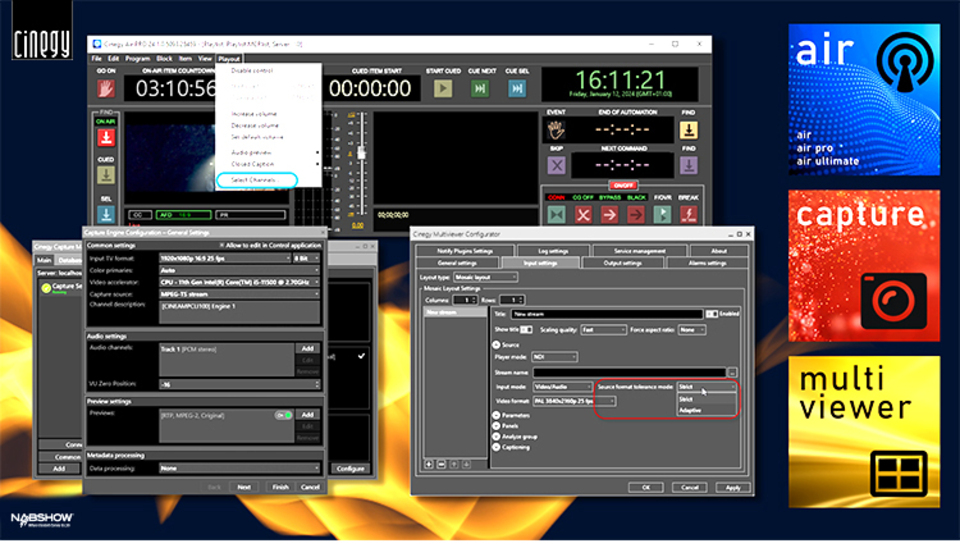Toggle the Previews on/off switch
This screenshot has height=548, width=960.
pos(284,414)
